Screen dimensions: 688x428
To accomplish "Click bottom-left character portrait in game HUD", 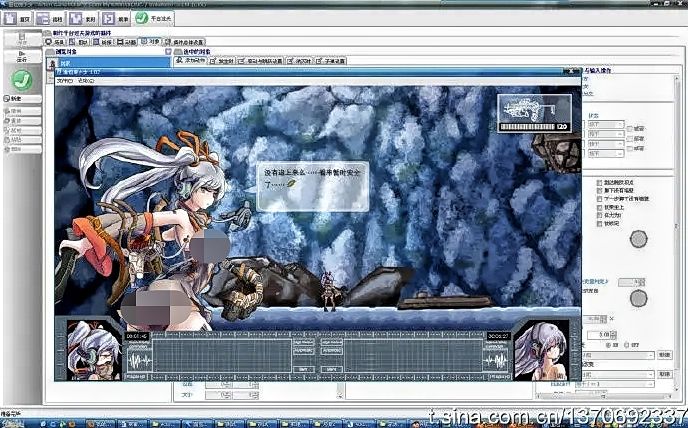I will pyautogui.click(x=94, y=350).
